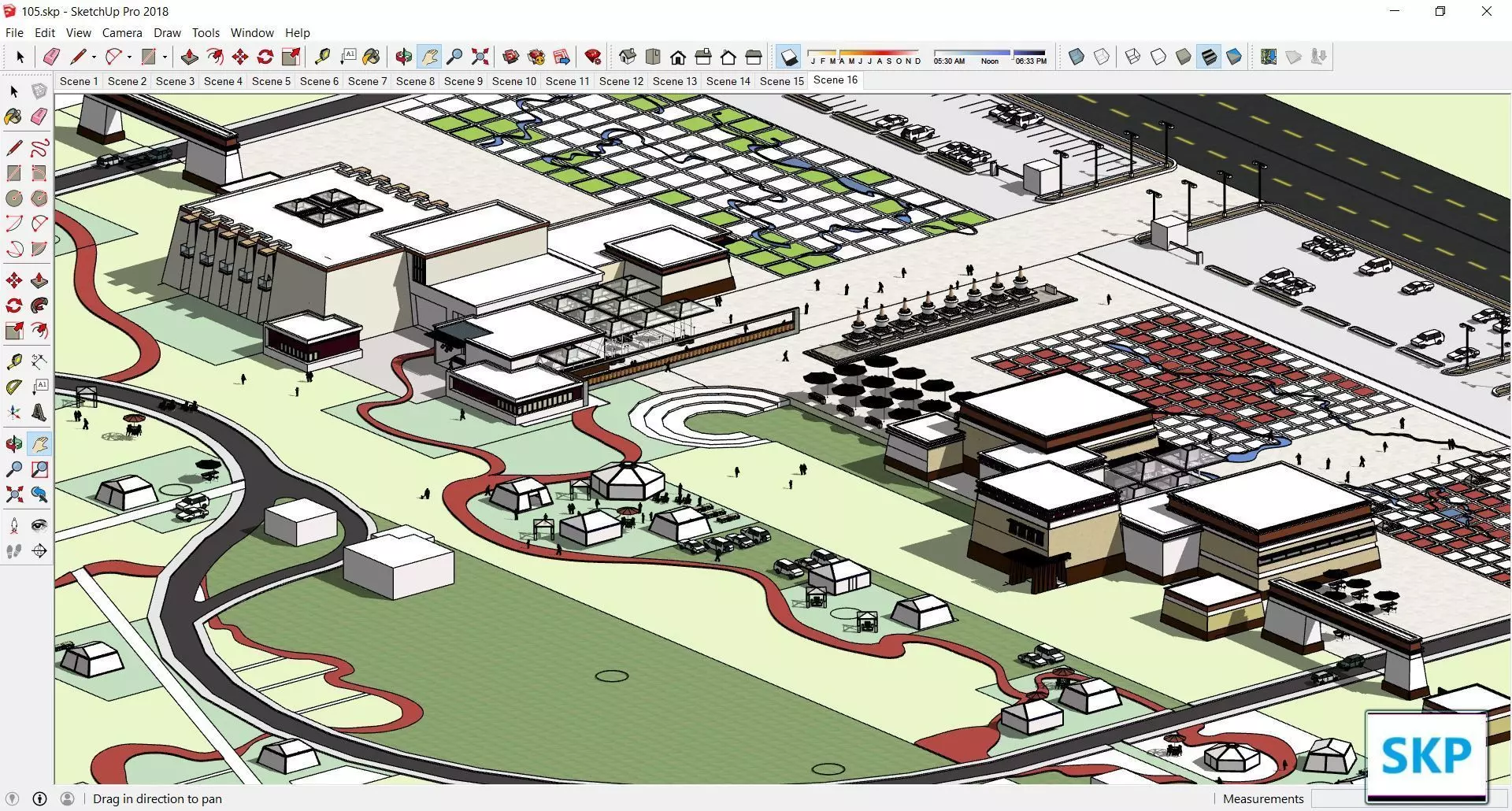This screenshot has height=811, width=1512.
Task: Switch to Scene 1 tab
Action: [x=79, y=81]
